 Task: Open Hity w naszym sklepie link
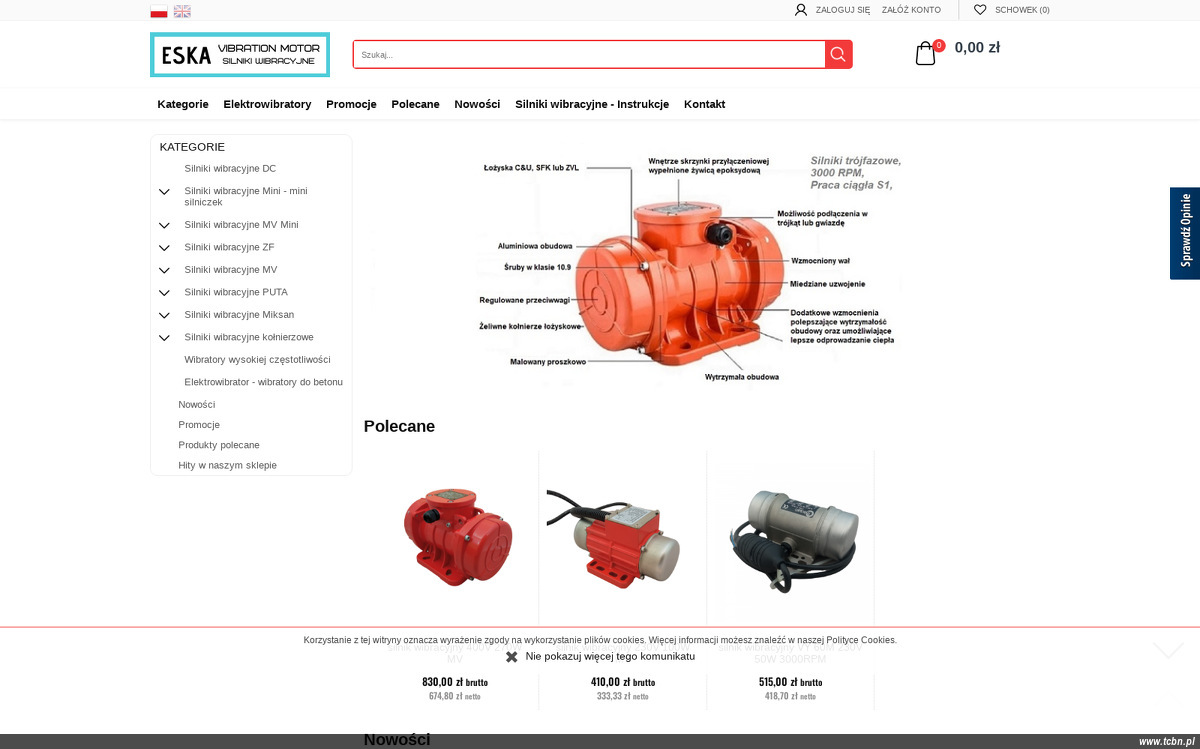tap(228, 465)
